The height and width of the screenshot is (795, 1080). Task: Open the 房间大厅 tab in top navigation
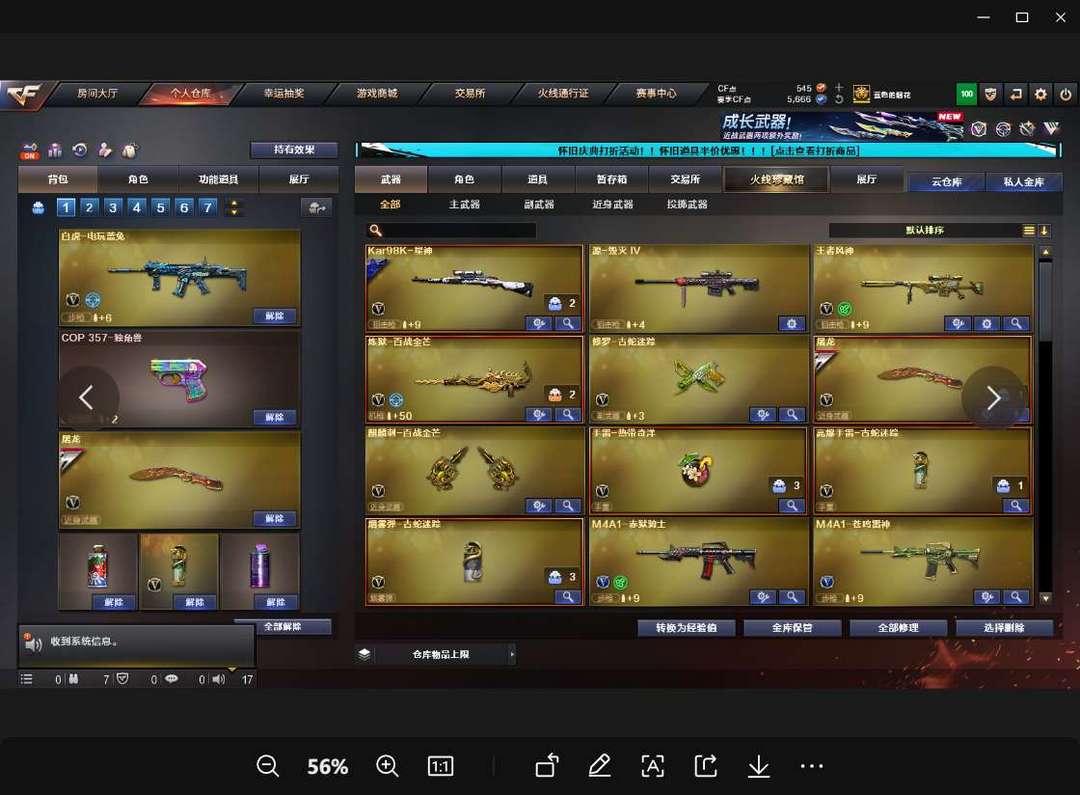(x=97, y=93)
